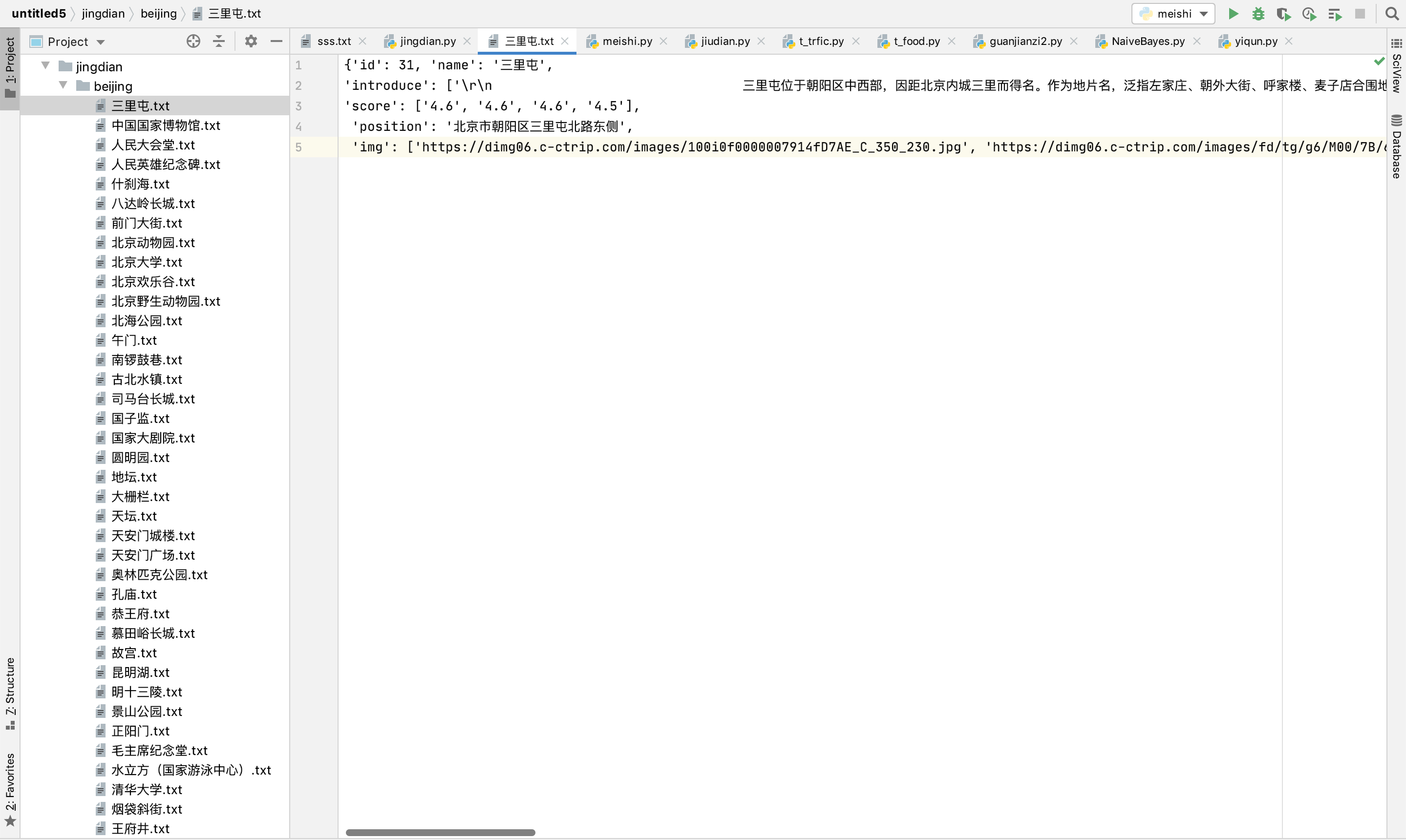
Task: Hide the Project tool window
Action: coord(277,42)
